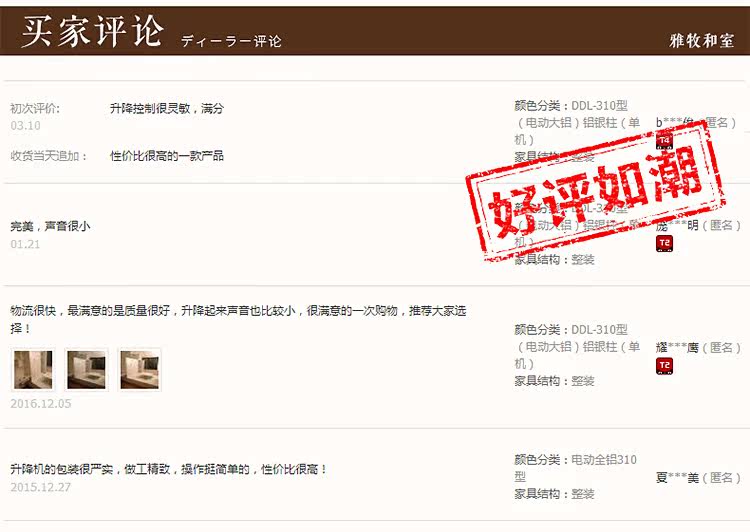750x532 pixels.
Task: Click reviewer name 夏***美
Action: (677, 477)
